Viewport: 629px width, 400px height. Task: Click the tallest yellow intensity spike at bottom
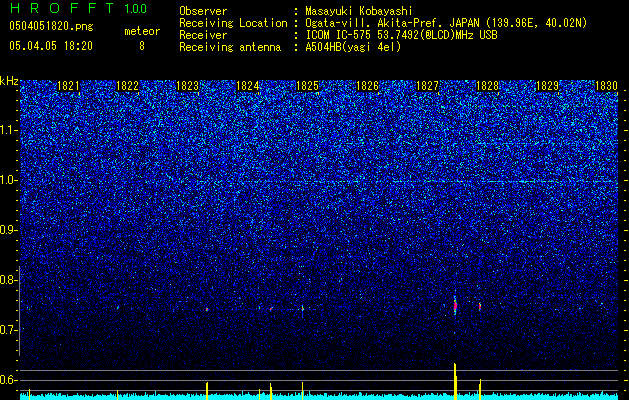coord(455,381)
